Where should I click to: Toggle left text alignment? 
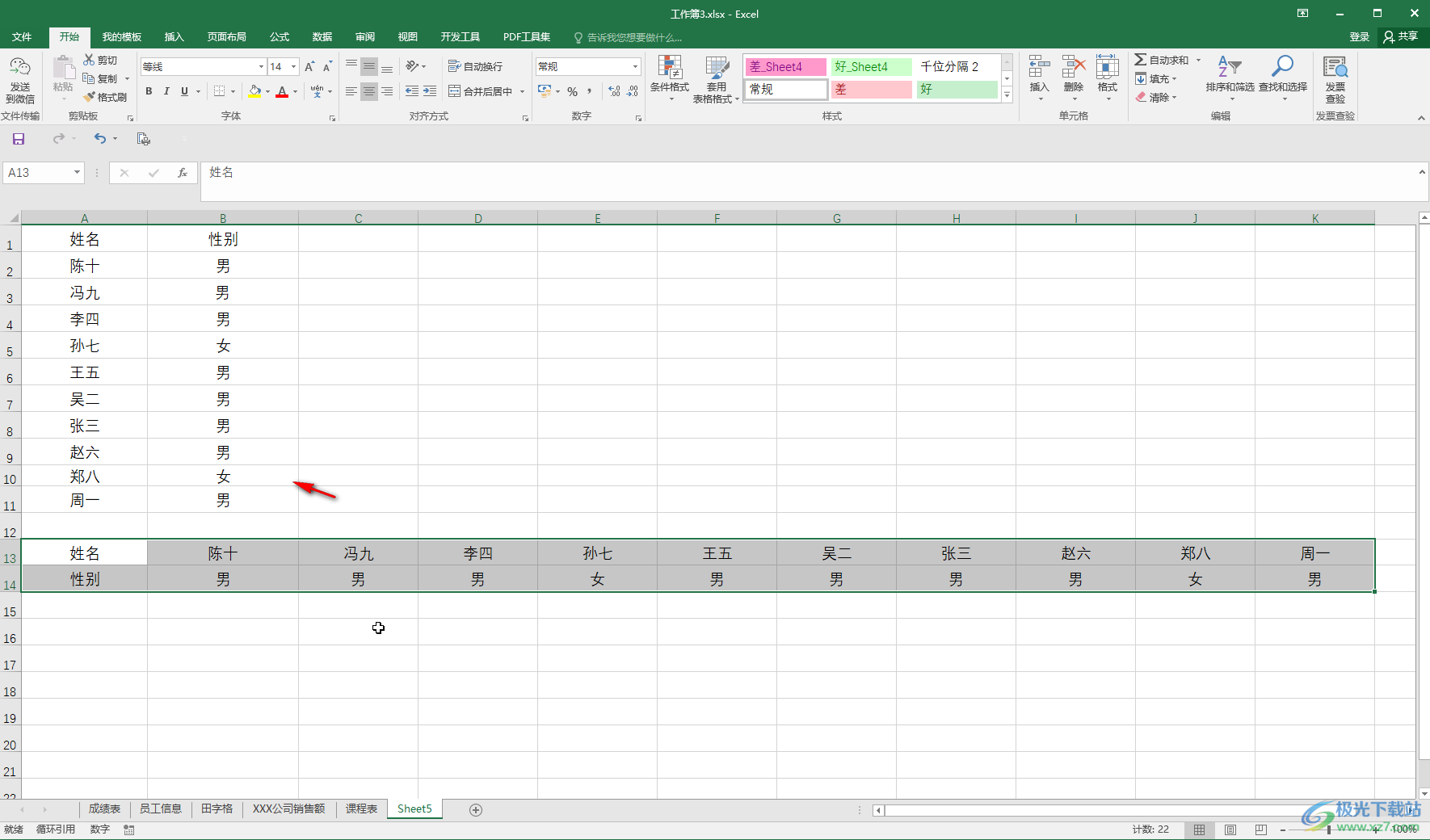351,91
